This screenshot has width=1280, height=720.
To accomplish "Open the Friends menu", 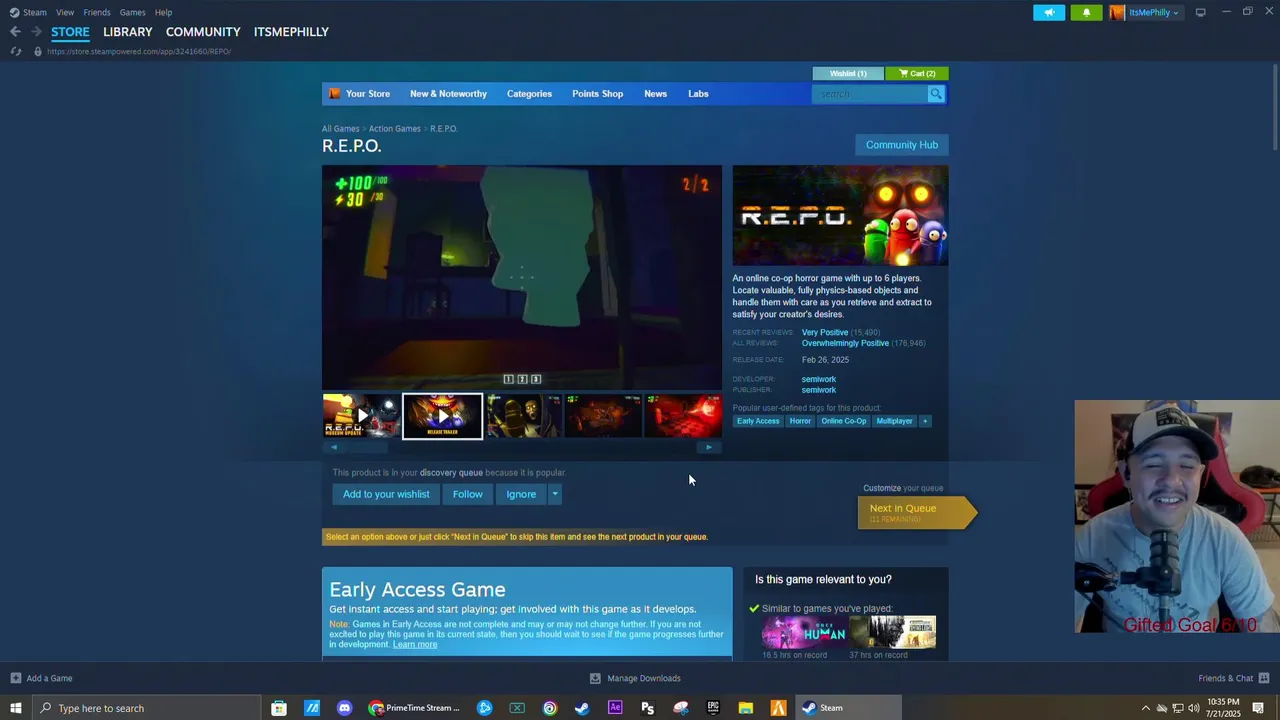I will pyautogui.click(x=97, y=12).
